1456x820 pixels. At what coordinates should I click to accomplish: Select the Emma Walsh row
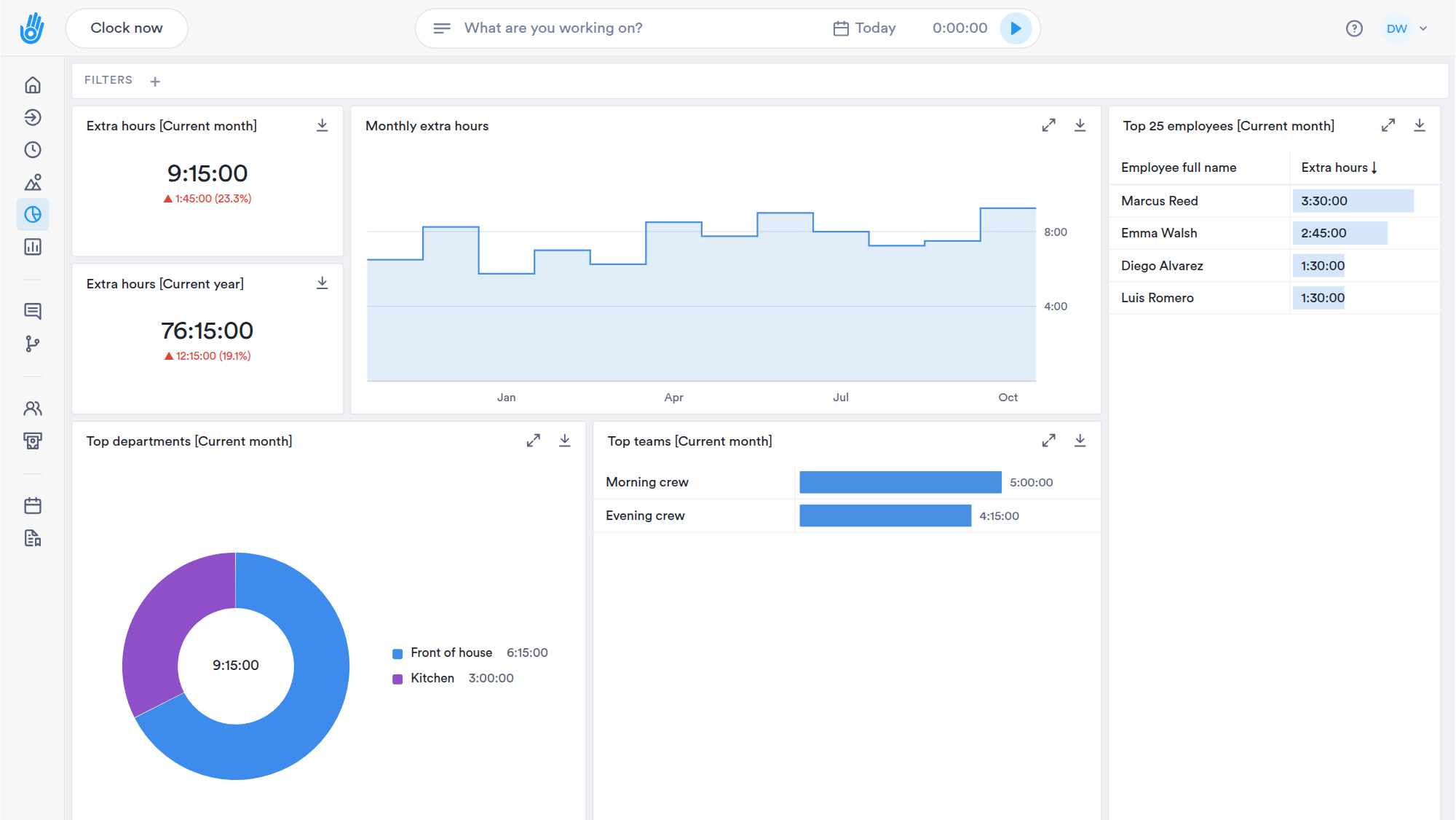coord(1274,233)
